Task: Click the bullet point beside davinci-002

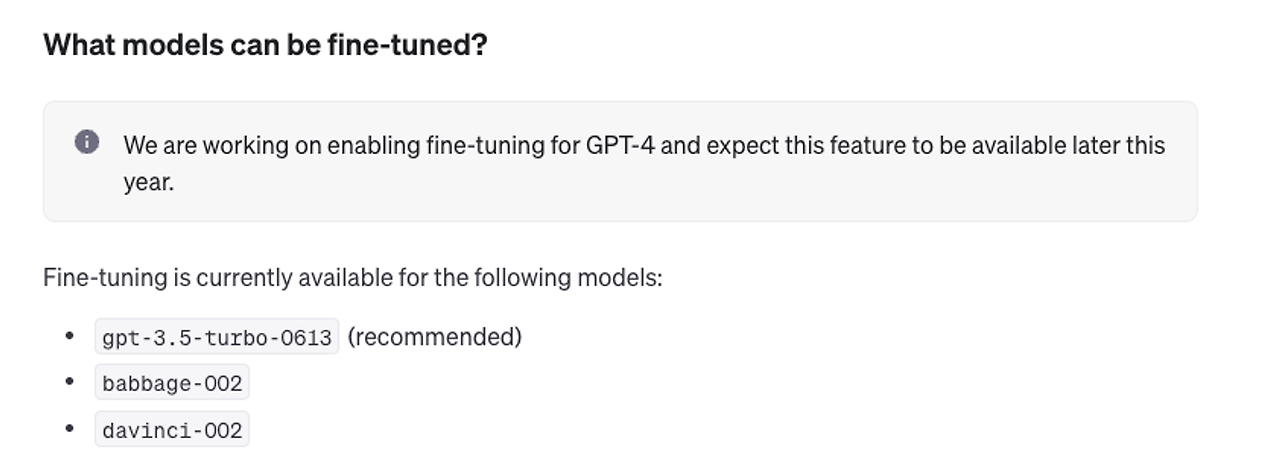Action: click(x=69, y=429)
